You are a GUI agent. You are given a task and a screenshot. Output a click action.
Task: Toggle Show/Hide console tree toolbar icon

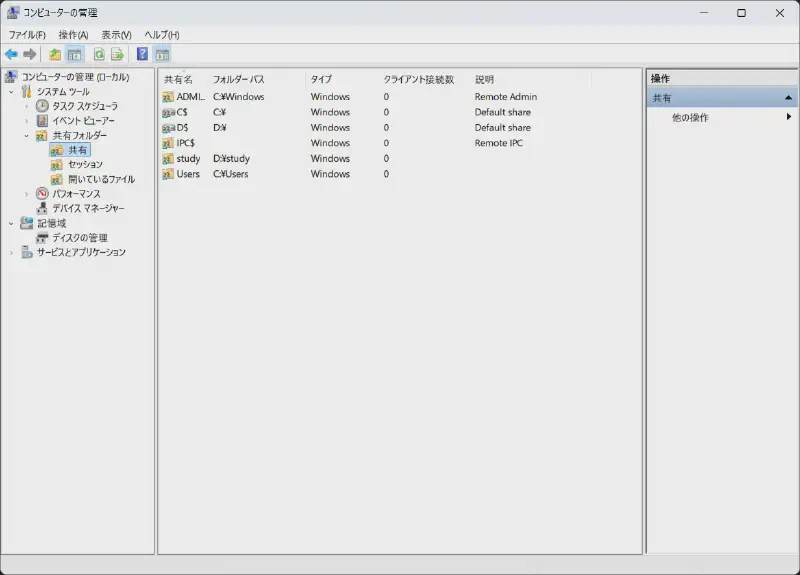[74, 54]
